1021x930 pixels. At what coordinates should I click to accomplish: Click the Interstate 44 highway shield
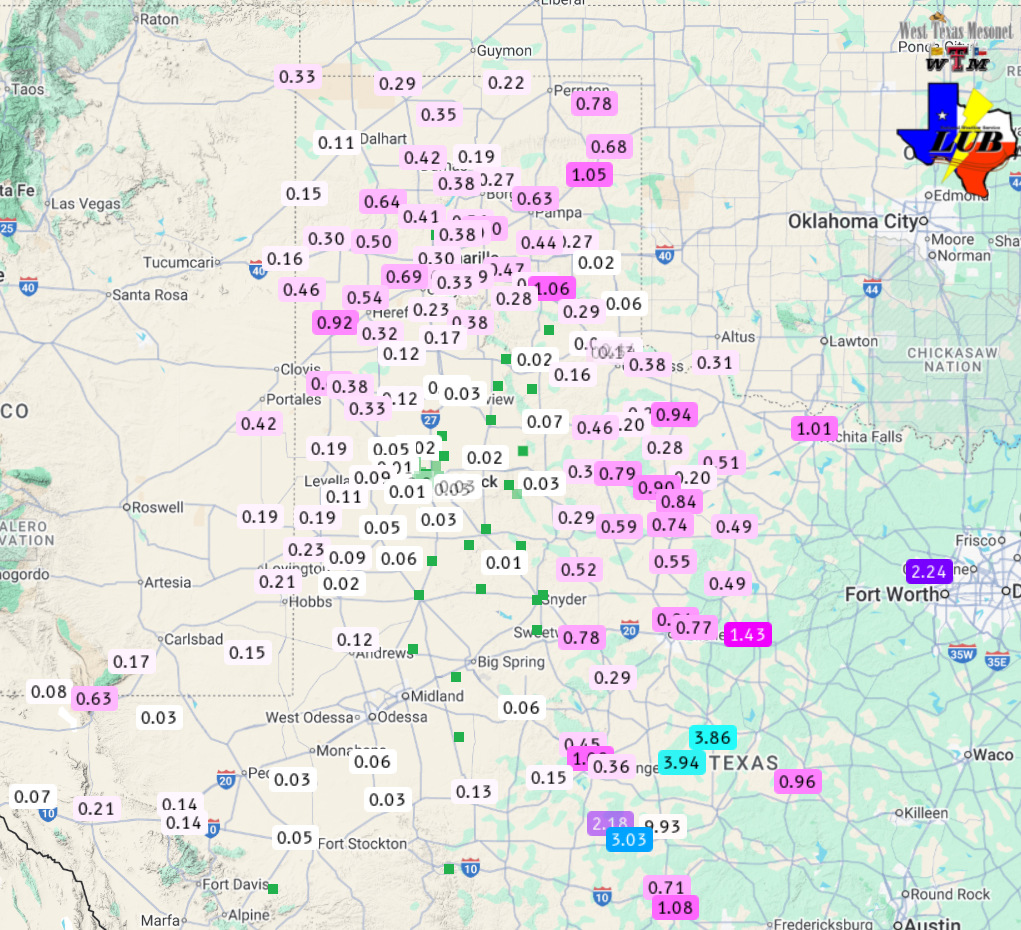[x=871, y=289]
